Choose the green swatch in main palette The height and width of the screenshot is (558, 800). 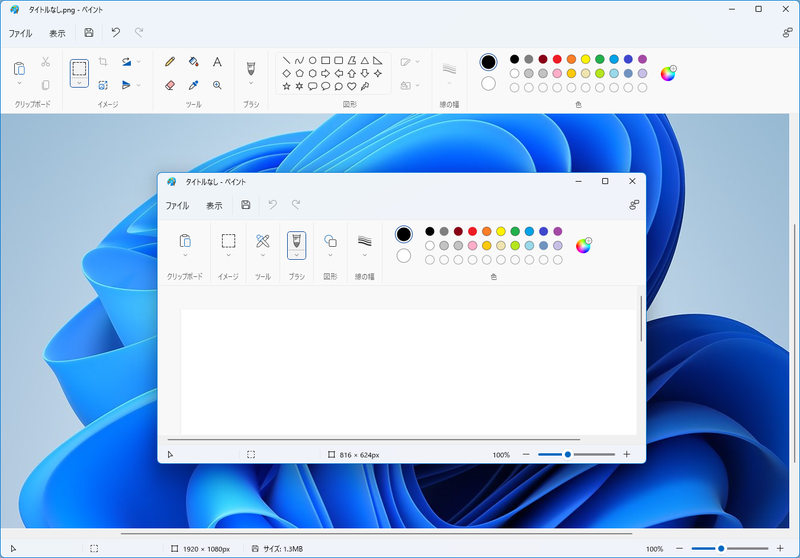coord(600,59)
